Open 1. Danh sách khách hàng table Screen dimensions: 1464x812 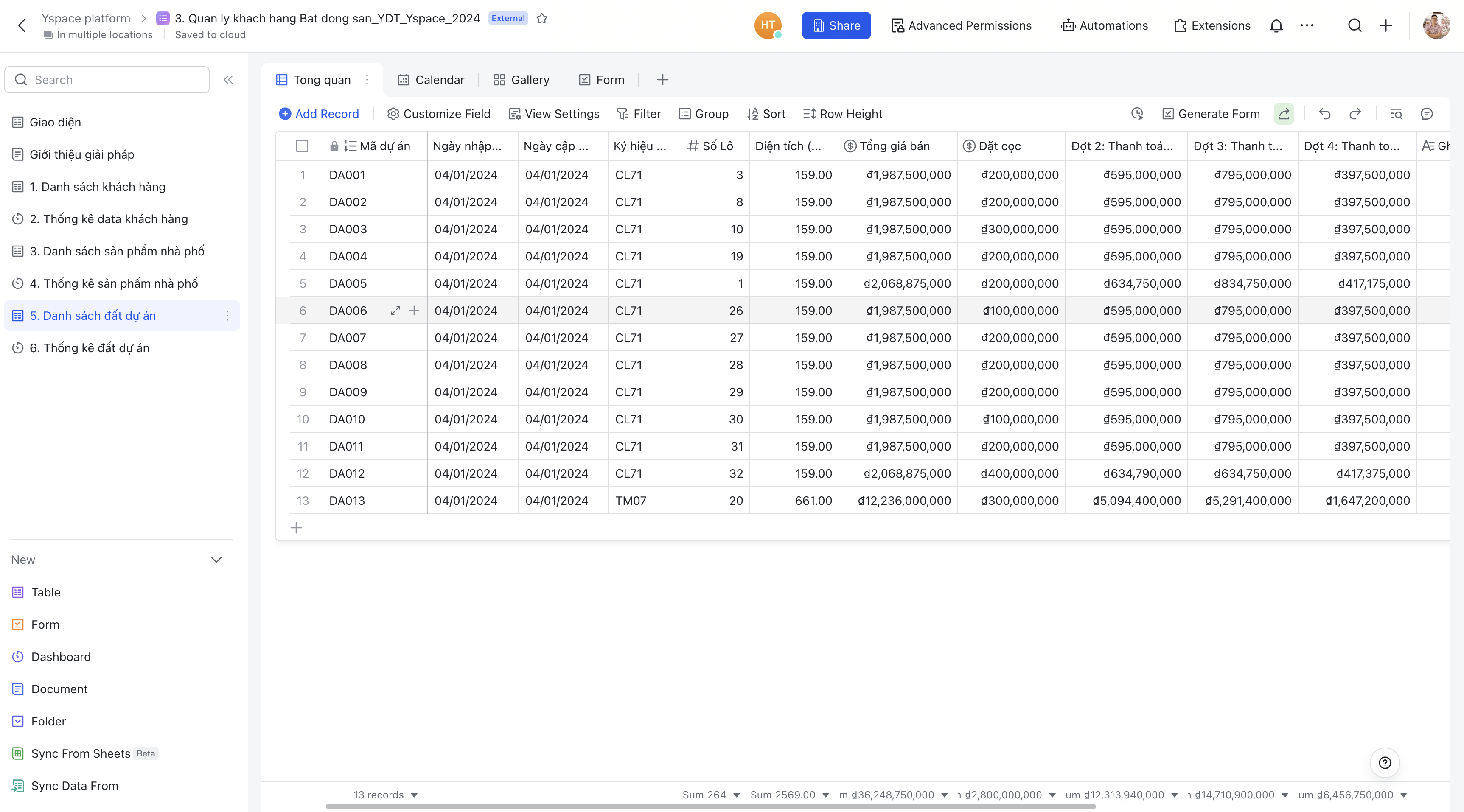(122, 186)
